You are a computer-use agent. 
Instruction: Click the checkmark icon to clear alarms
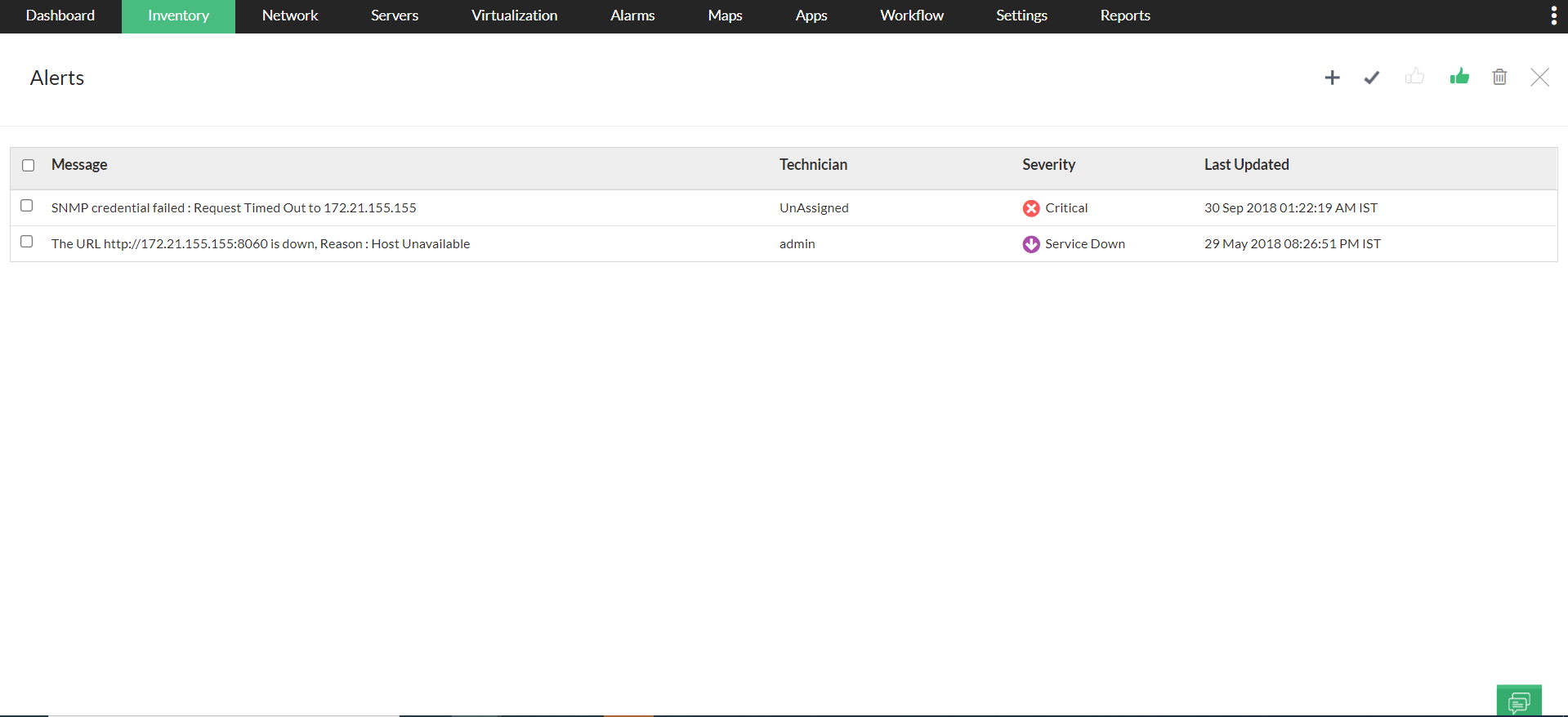click(x=1372, y=78)
